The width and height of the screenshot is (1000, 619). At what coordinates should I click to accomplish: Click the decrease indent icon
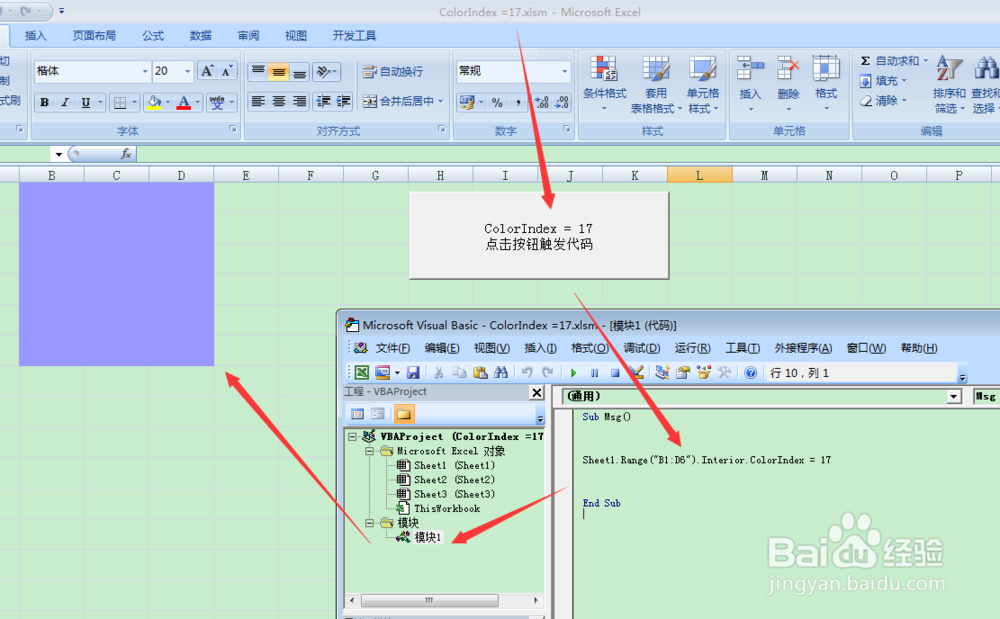tap(323, 101)
